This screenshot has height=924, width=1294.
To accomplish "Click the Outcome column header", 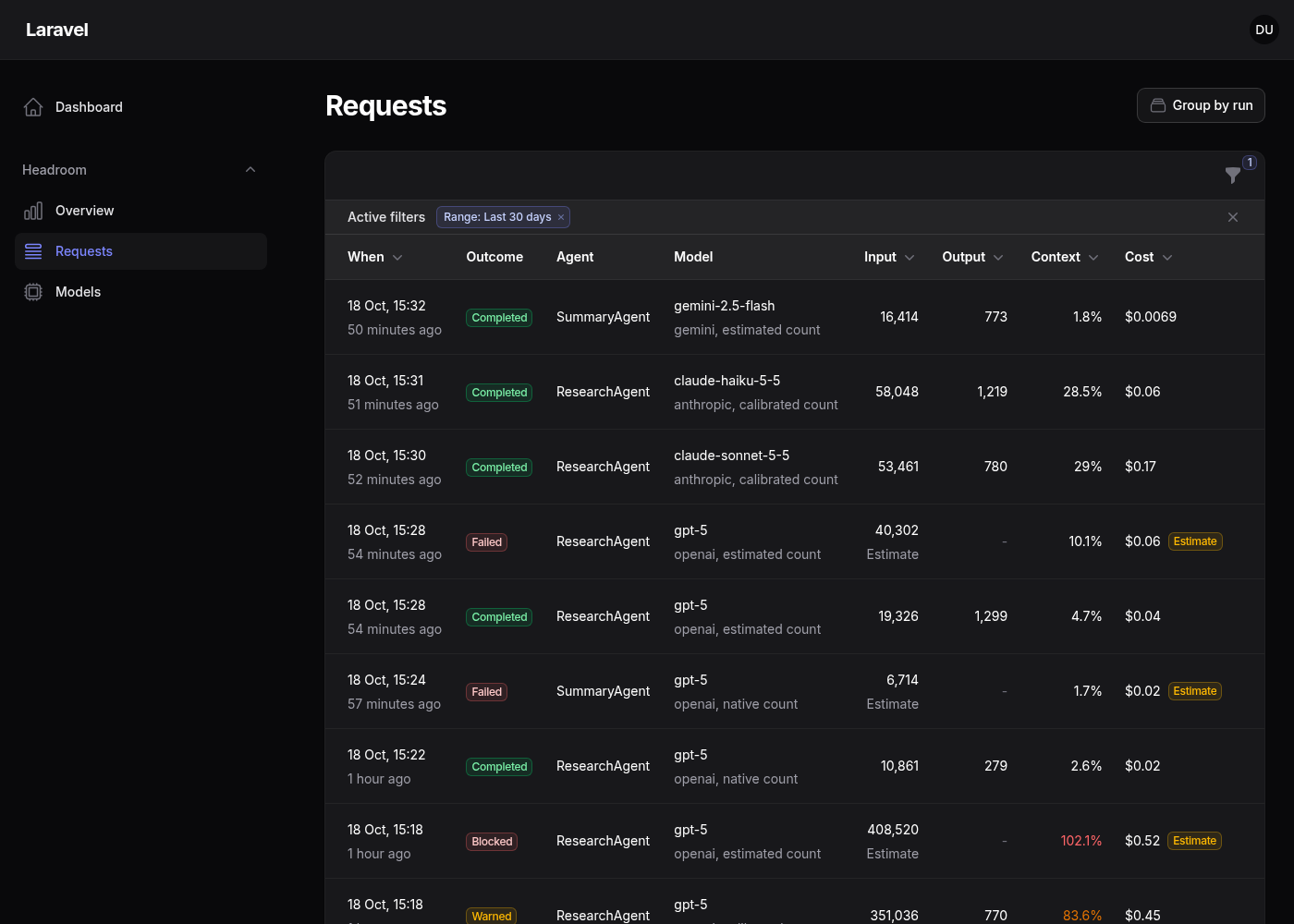I will pos(494,257).
